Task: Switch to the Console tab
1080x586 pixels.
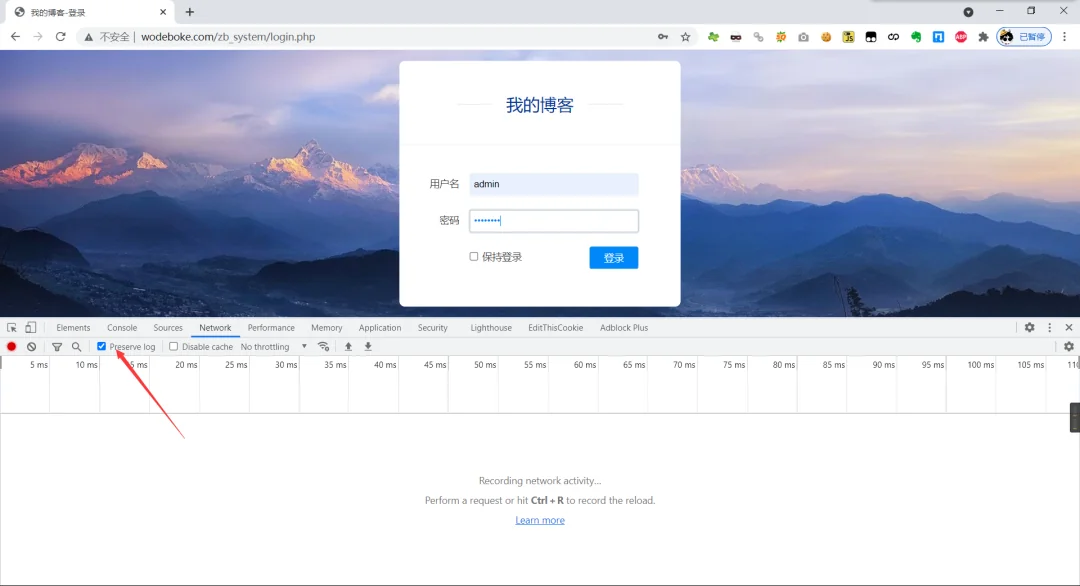Action: (122, 328)
